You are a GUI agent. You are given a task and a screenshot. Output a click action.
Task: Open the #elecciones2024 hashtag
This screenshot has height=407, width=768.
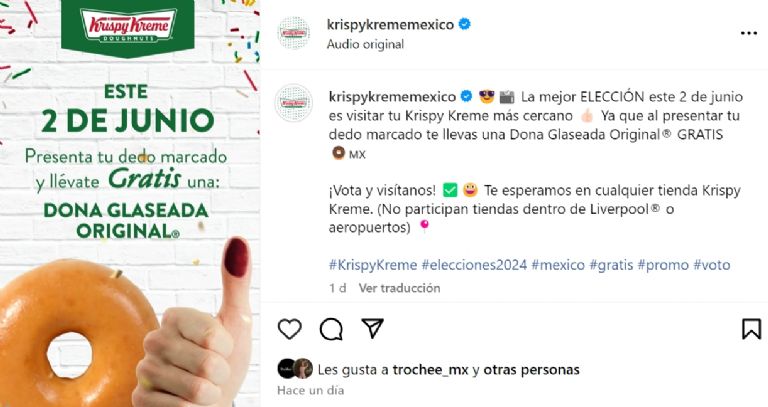474,265
